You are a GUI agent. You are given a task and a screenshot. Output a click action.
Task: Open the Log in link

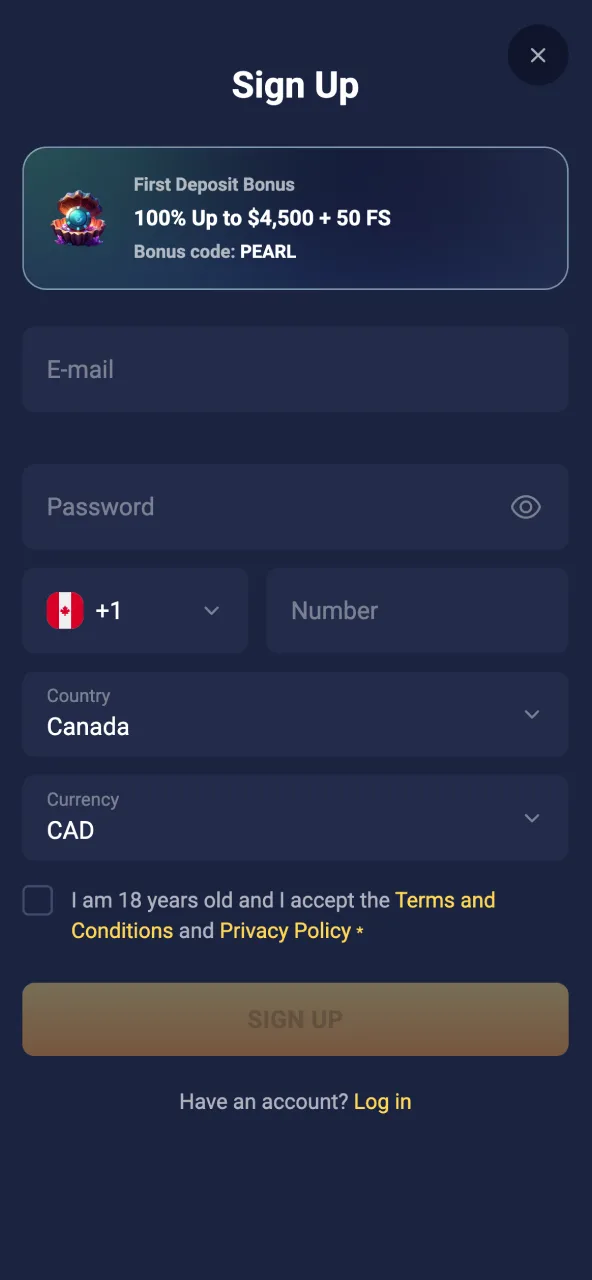point(382,1101)
